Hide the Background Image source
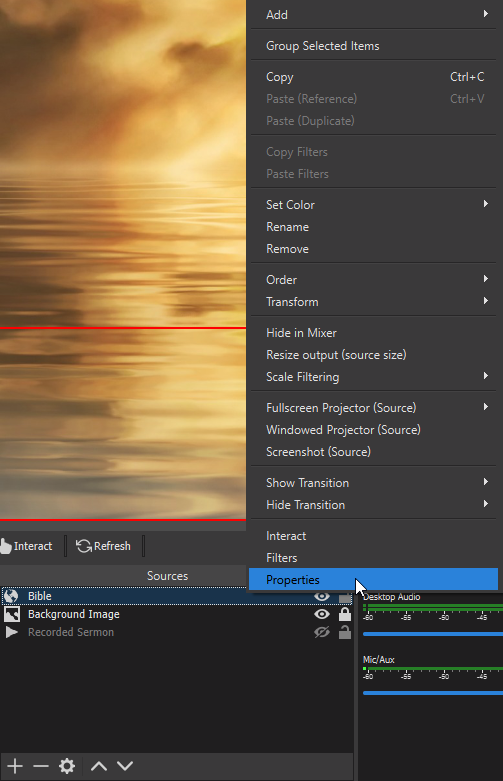This screenshot has width=503, height=781. (x=322, y=614)
